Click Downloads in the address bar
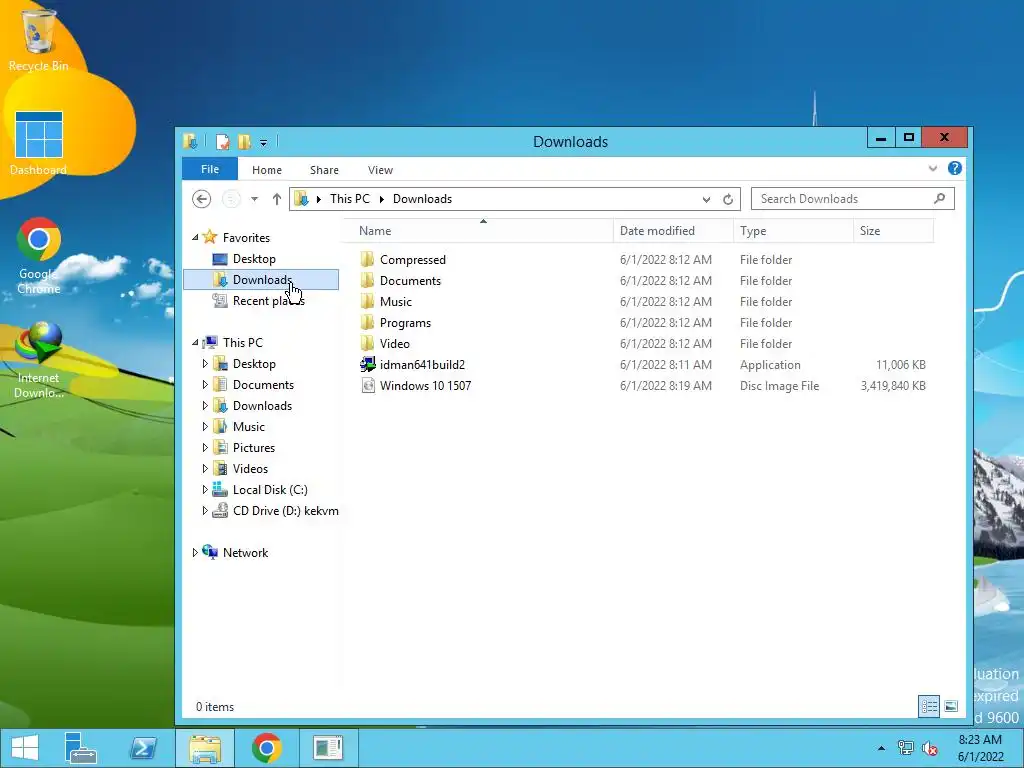Viewport: 1024px width, 768px height. 422,199
